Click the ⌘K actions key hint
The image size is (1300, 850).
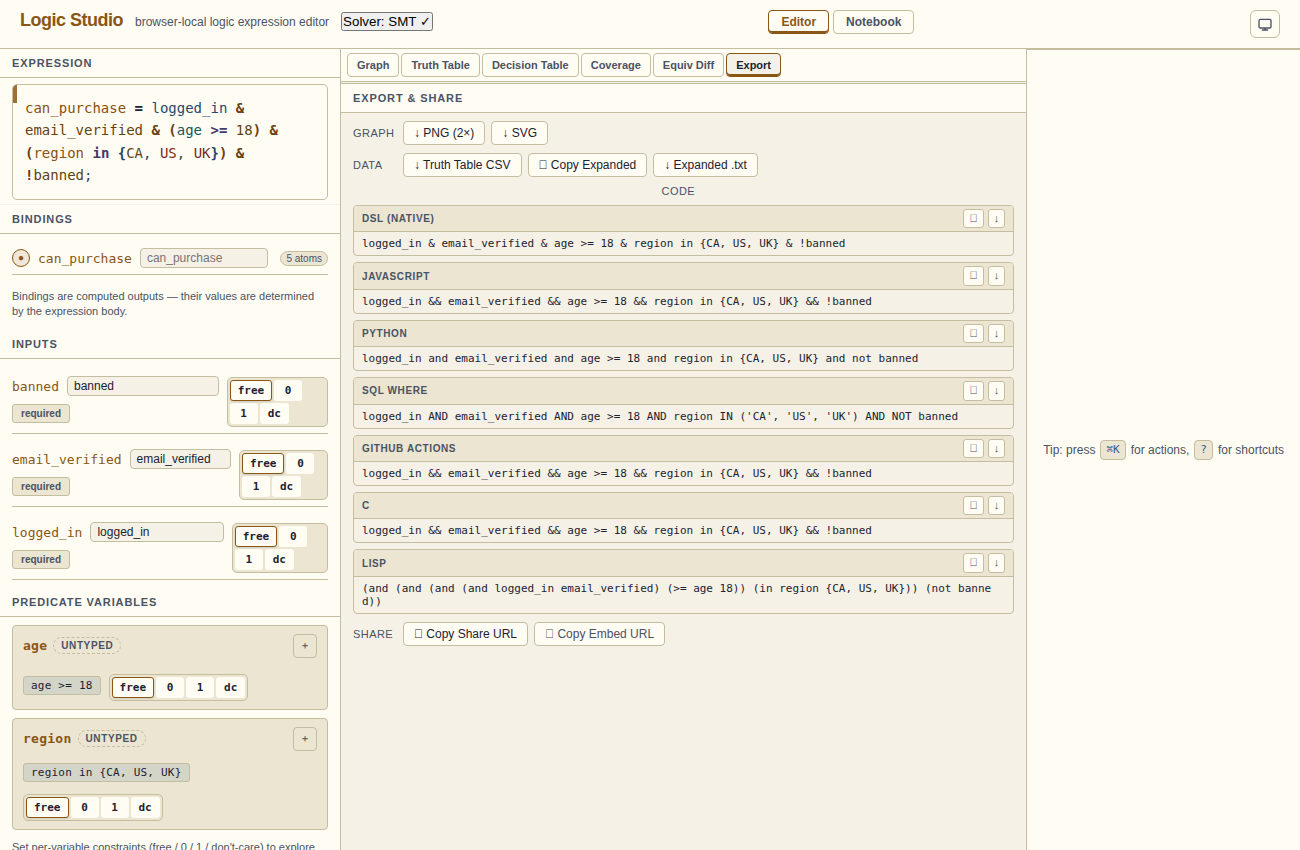point(1113,450)
